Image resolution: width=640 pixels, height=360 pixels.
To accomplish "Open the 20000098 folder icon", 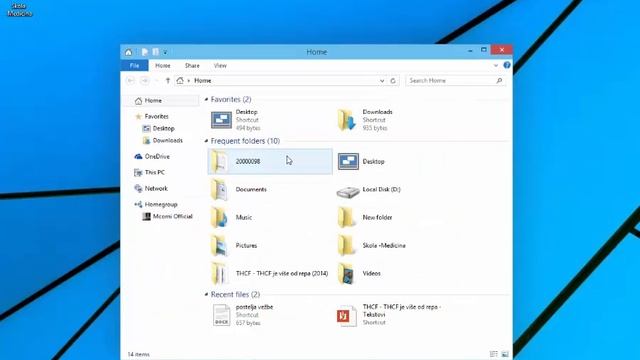I will tap(220, 162).
